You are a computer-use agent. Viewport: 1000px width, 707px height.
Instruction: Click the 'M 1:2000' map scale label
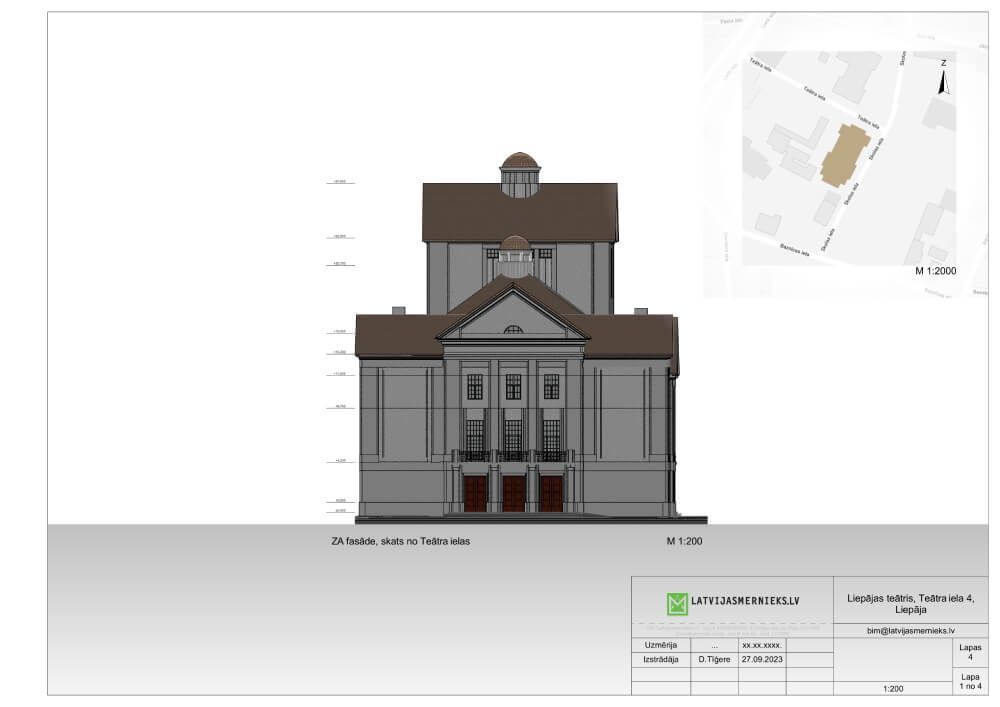click(937, 271)
